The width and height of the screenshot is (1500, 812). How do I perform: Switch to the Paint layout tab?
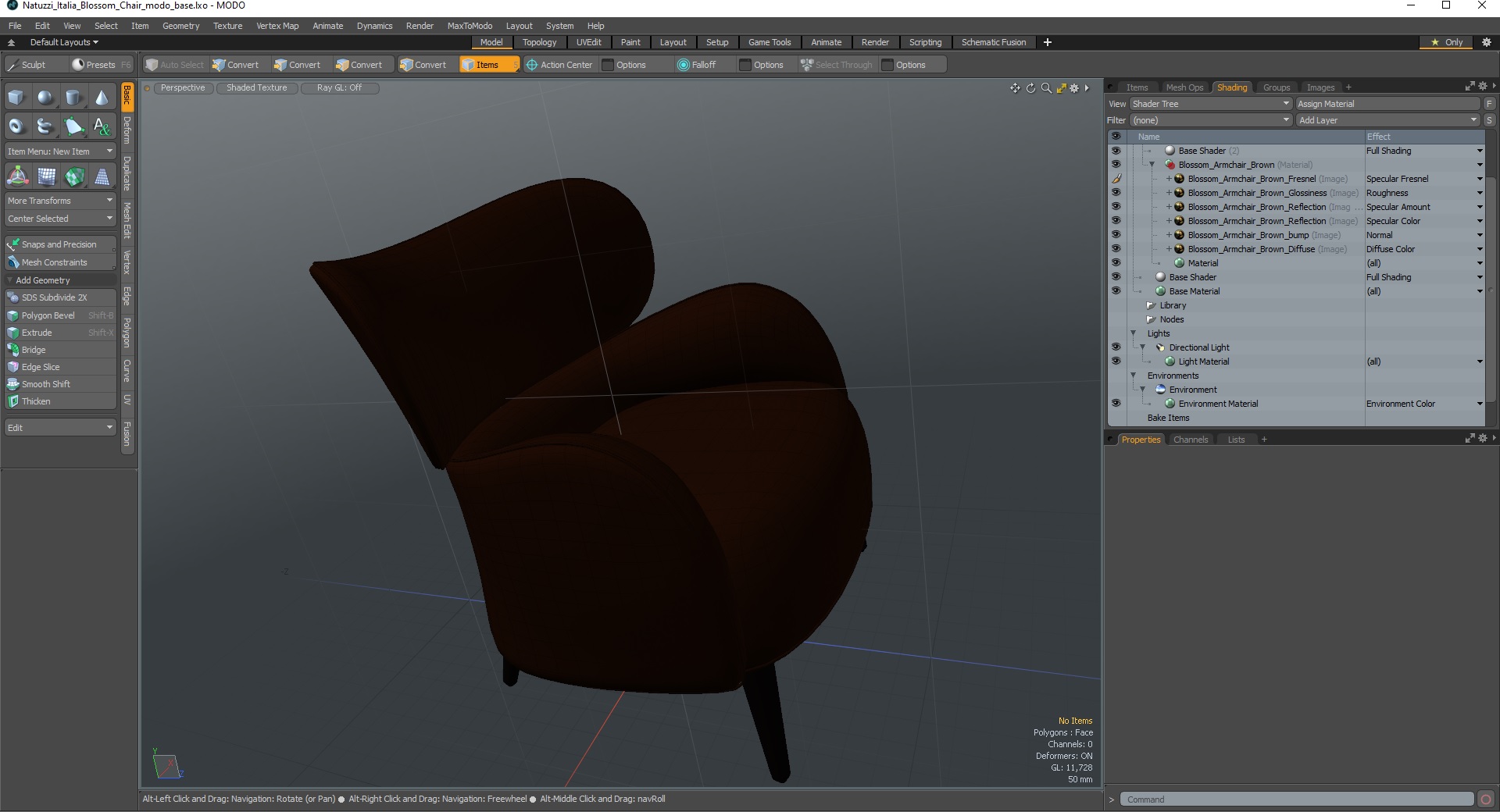coord(630,42)
